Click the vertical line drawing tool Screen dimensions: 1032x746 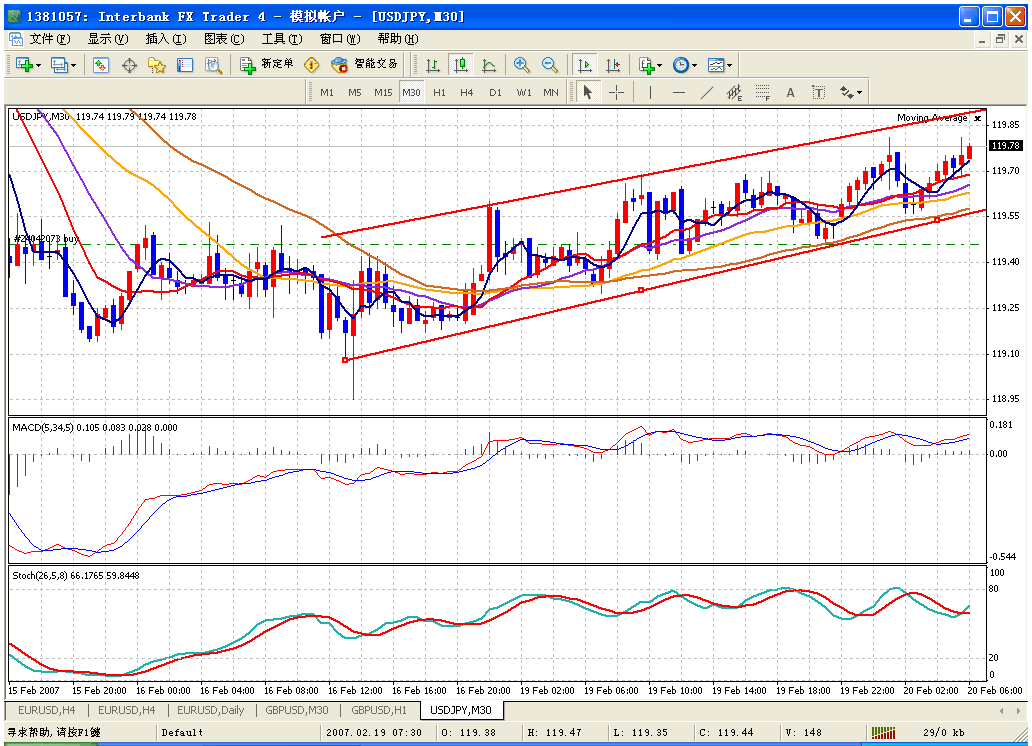(x=650, y=92)
